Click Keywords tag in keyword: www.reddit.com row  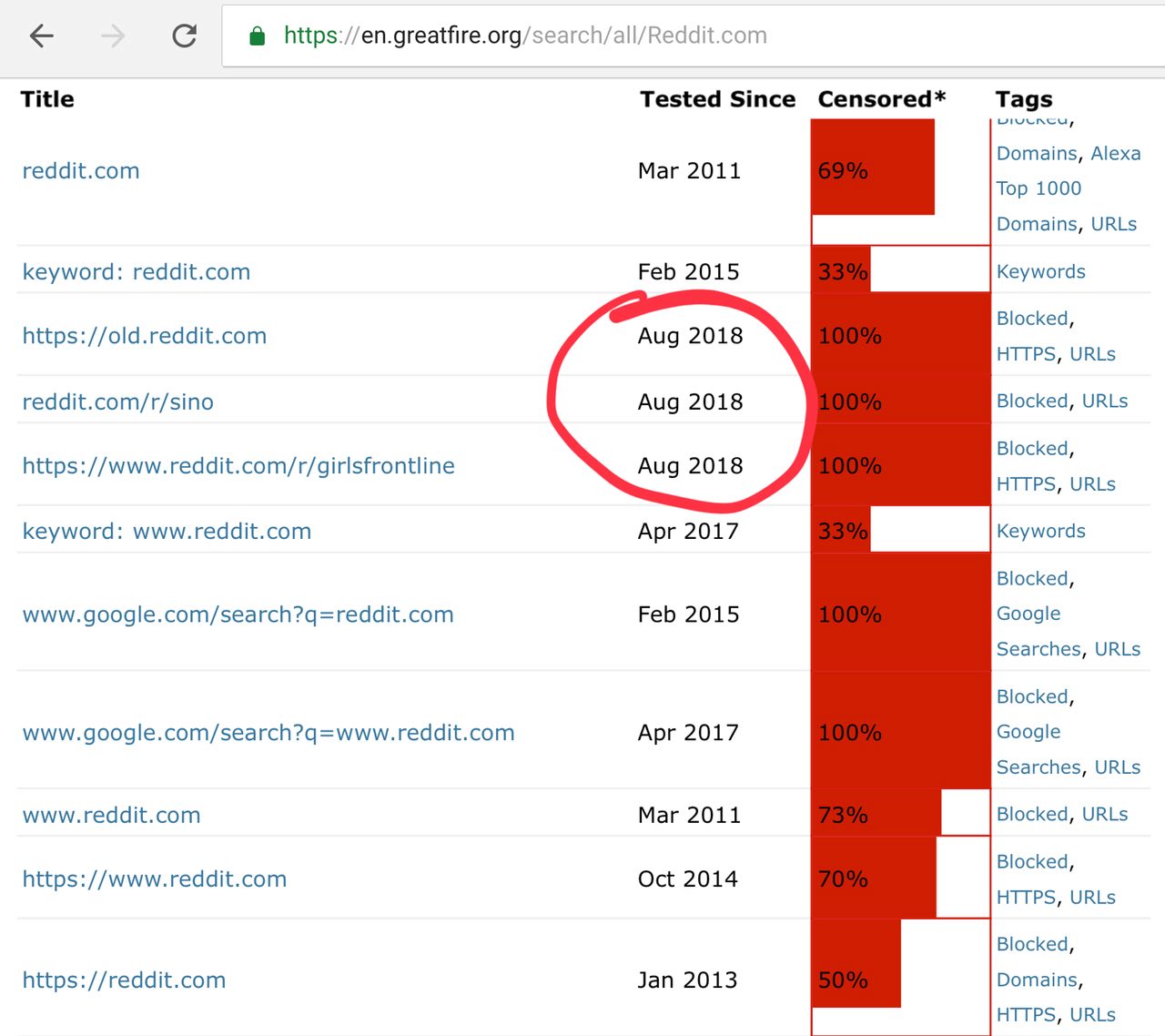click(1041, 531)
